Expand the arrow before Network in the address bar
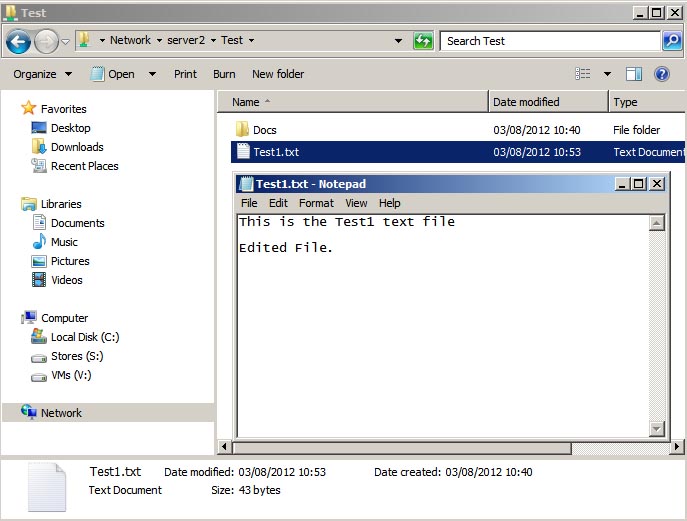This screenshot has width=687, height=521. [102, 41]
